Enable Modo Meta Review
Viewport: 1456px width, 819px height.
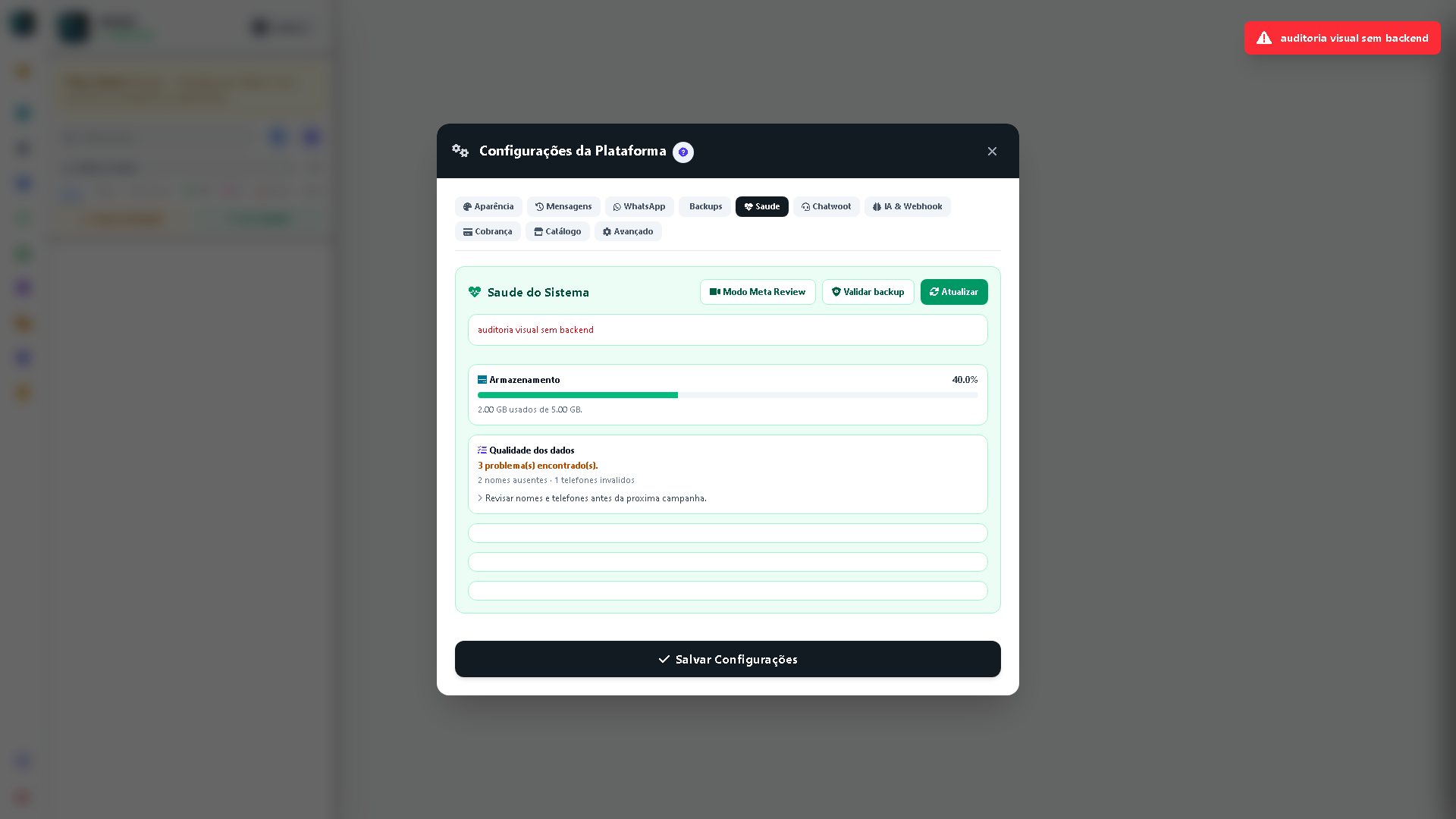(758, 292)
